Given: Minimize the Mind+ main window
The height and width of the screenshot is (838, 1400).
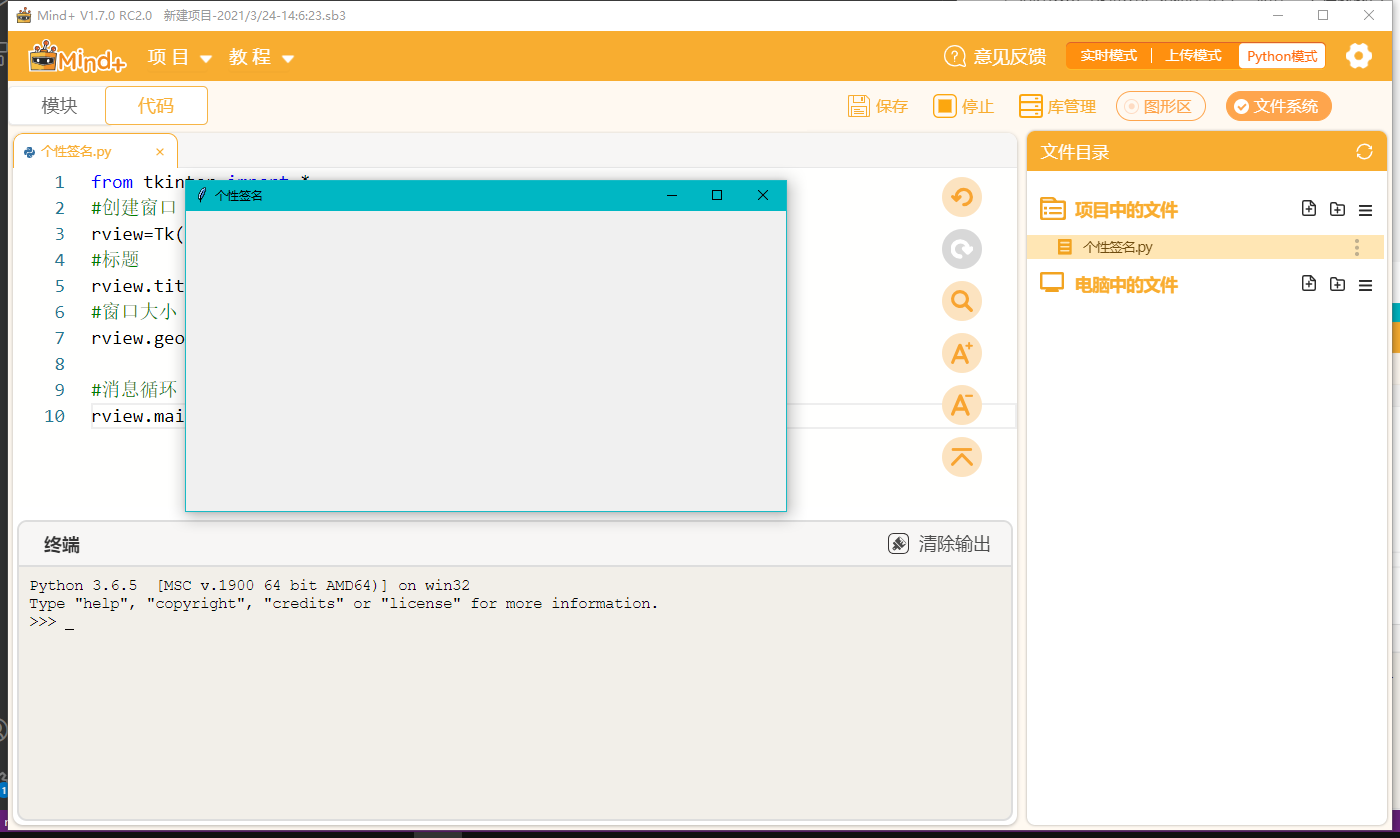Looking at the screenshot, I should click(x=1277, y=15).
